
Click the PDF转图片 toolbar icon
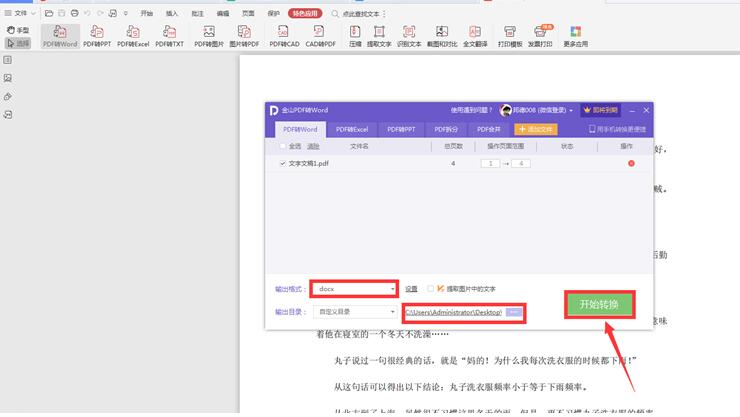pos(209,36)
